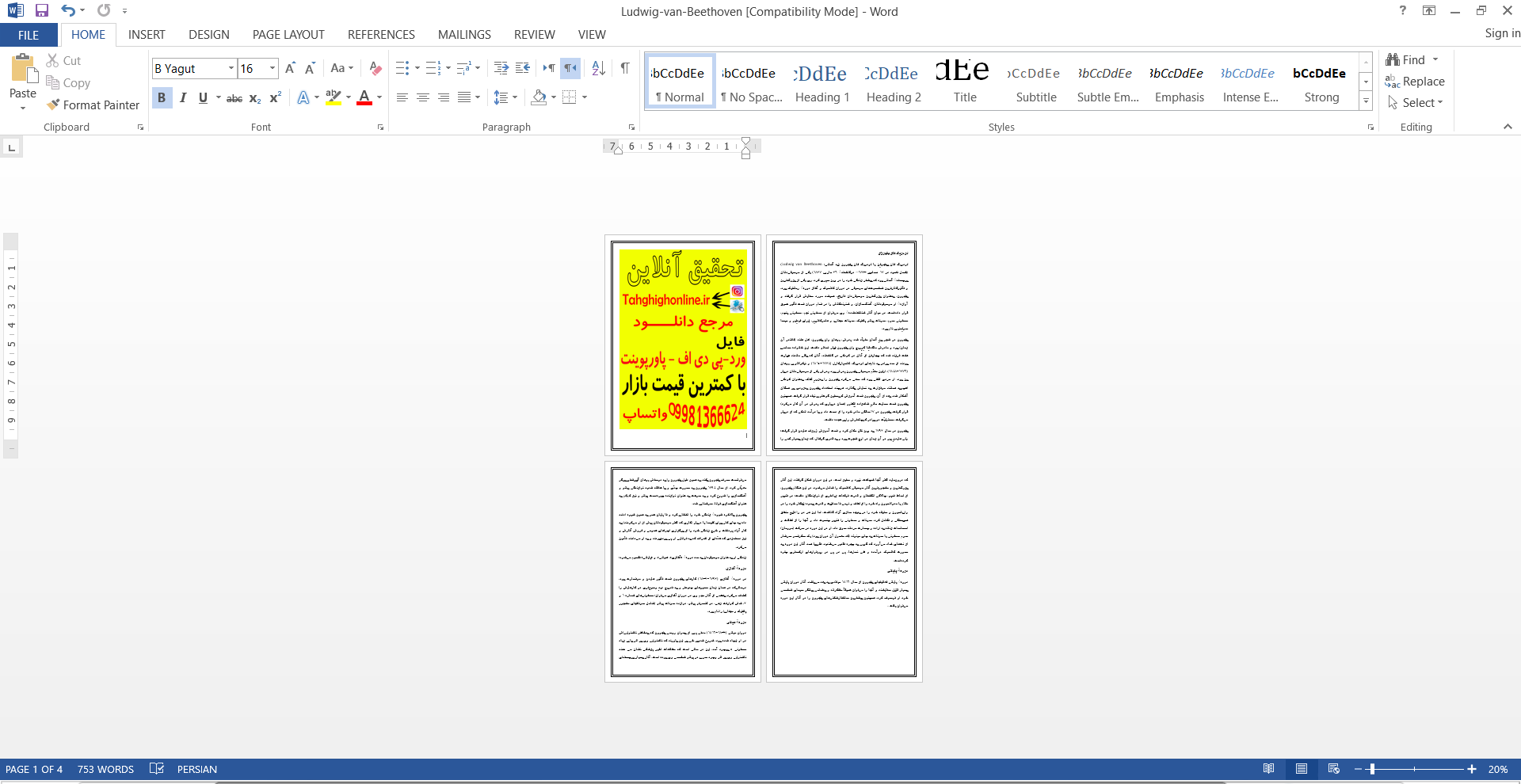Align text to the left
Image resolution: width=1521 pixels, height=784 pixels.
[402, 97]
